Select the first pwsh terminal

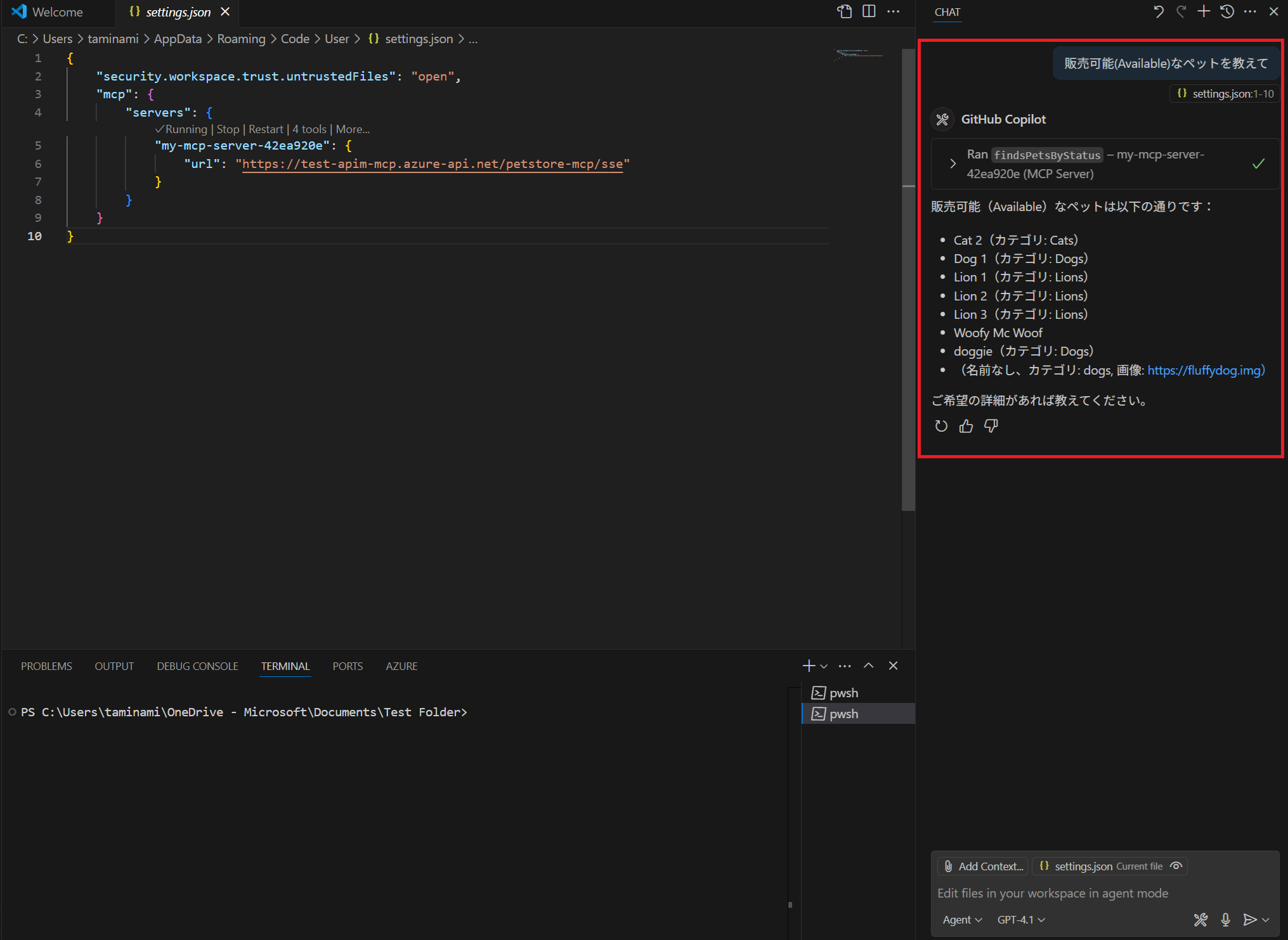857,693
